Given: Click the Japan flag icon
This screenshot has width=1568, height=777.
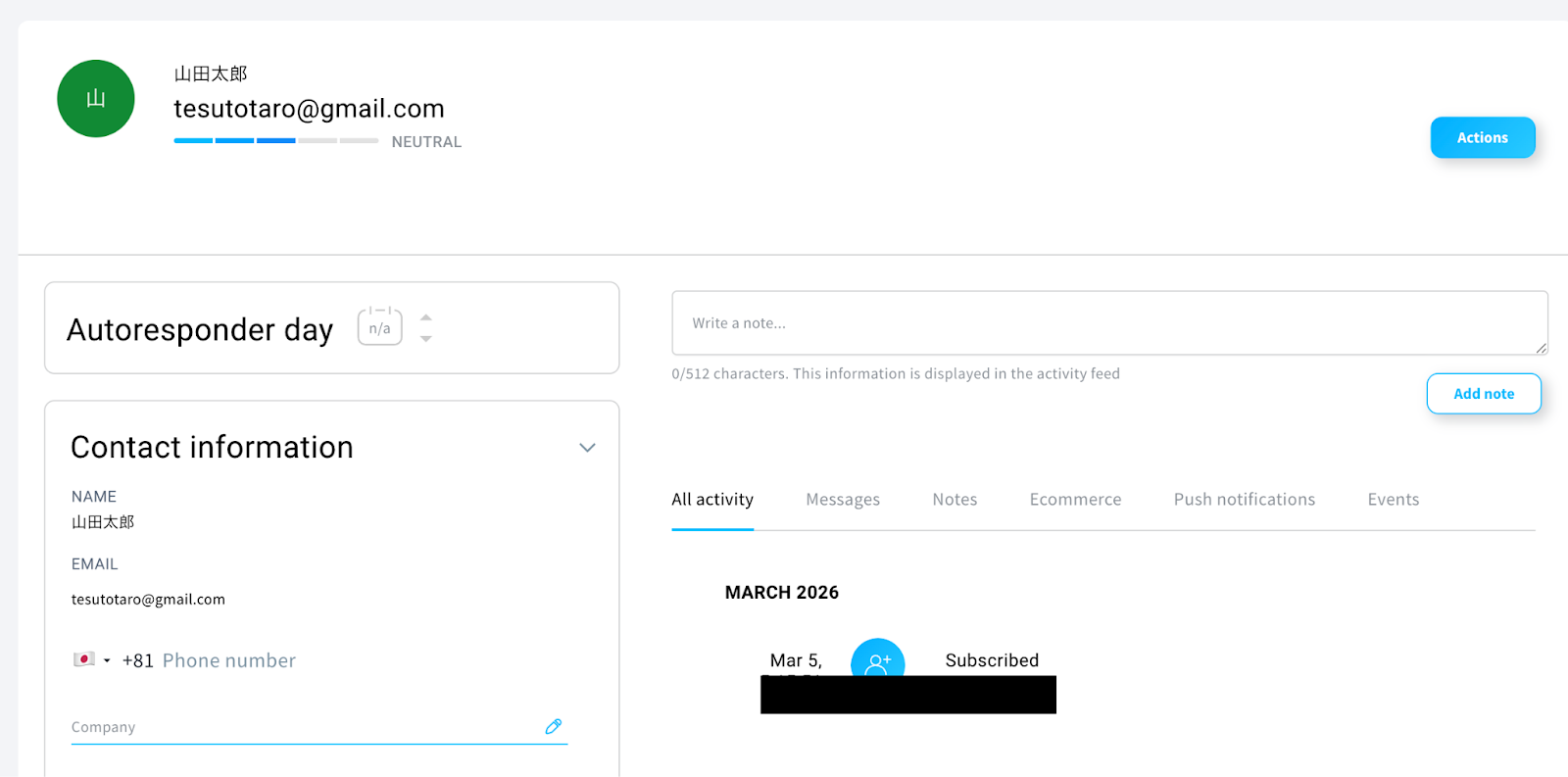Looking at the screenshot, I should (x=84, y=659).
